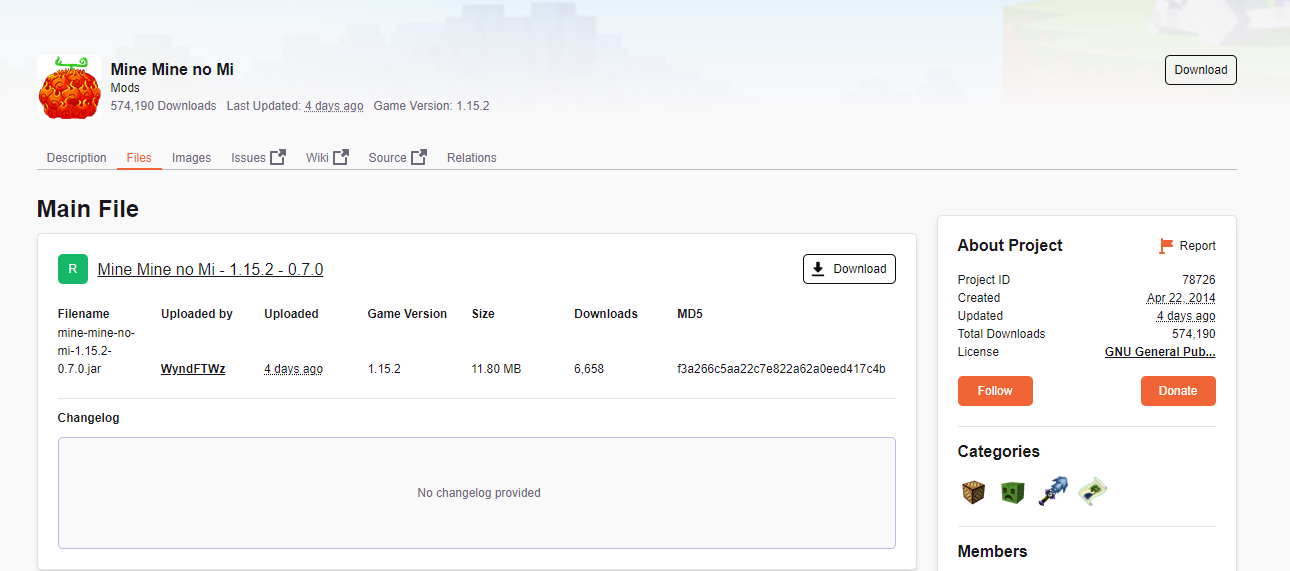Click the 6,658 downloads value
Viewport: 1290px width, 571px height.
[x=589, y=369]
